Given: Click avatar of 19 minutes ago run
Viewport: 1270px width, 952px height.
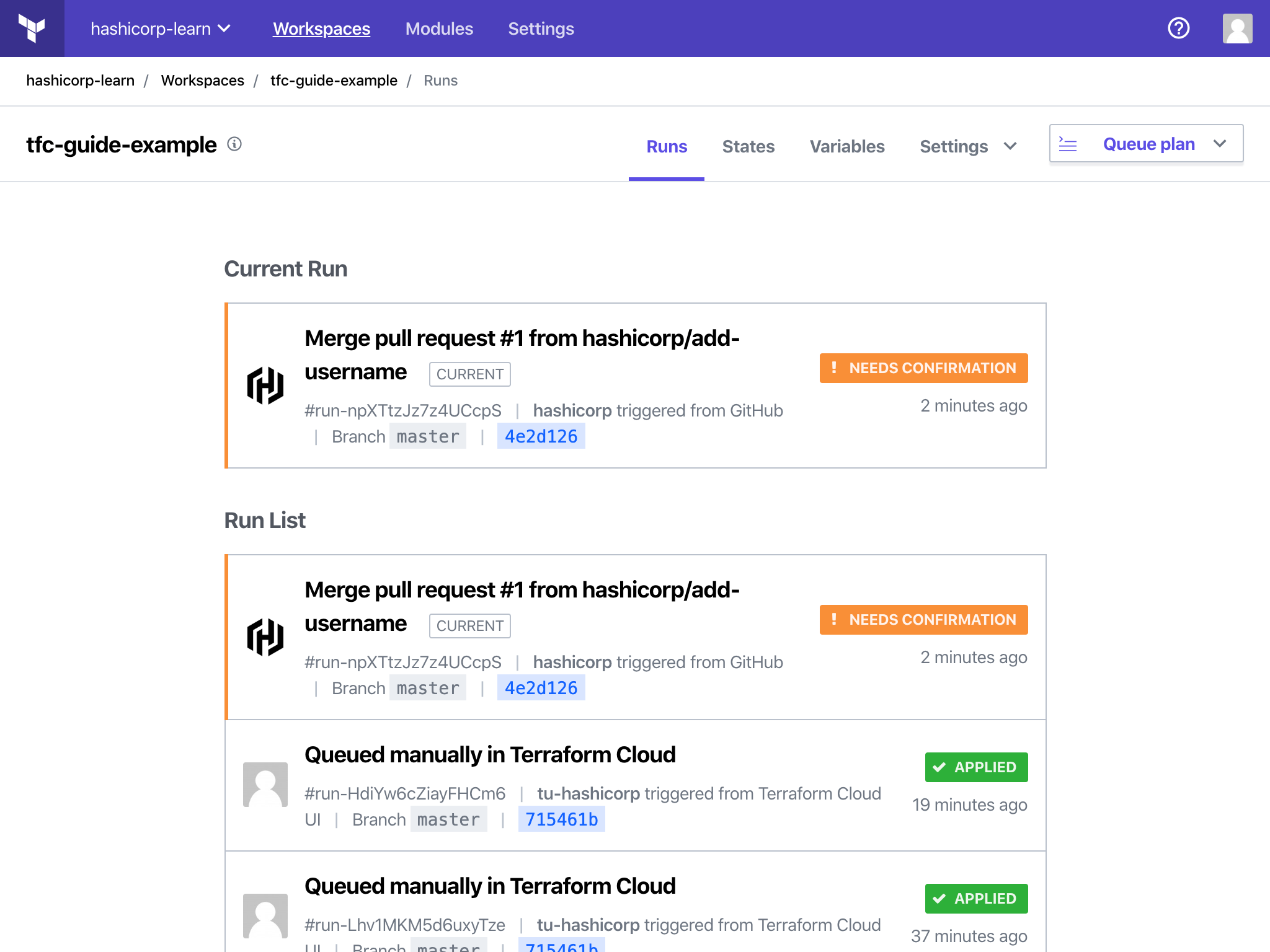Looking at the screenshot, I should 265,785.
